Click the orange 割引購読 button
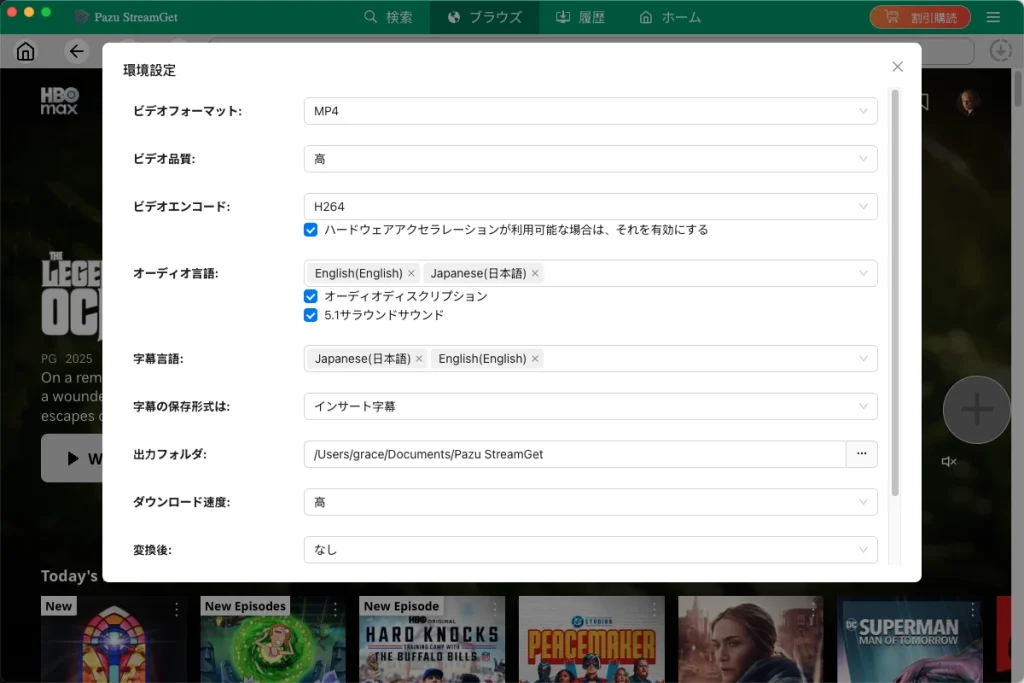1024x683 pixels. click(x=920, y=17)
